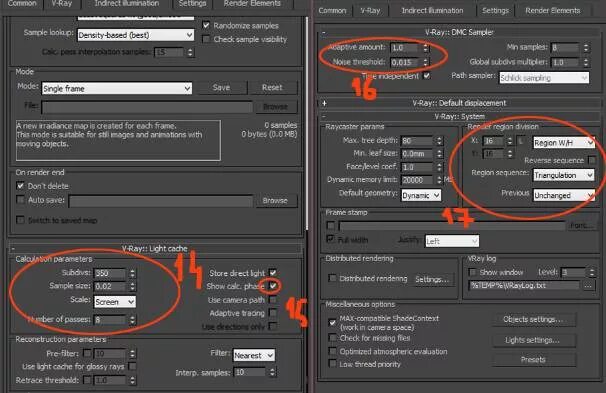Viewport: 606px width, 393px height.
Task: Click the irradiance map Save button
Action: [221, 88]
